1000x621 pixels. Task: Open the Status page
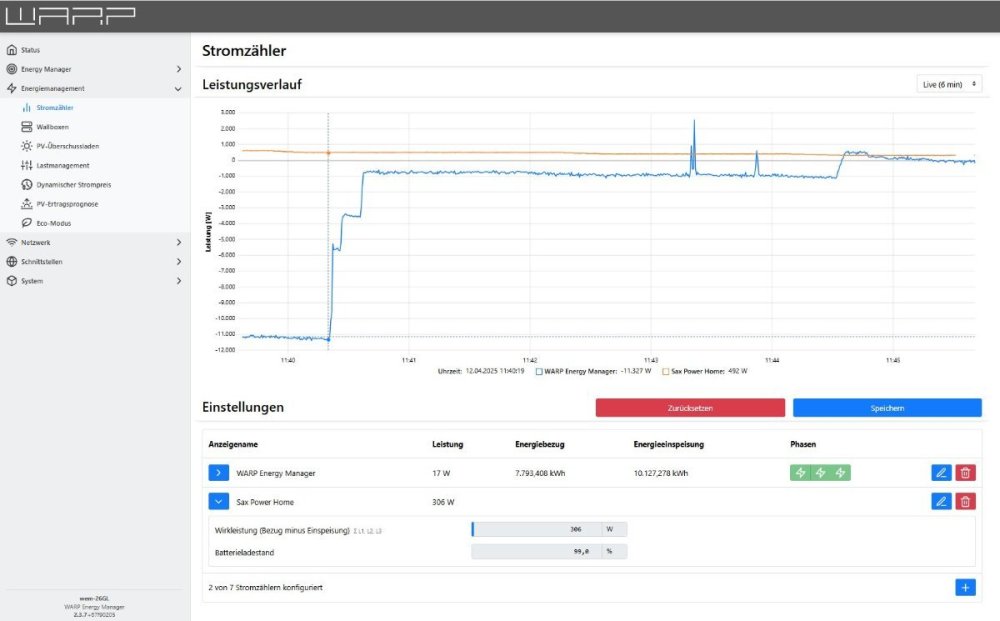pyautogui.click(x=30, y=49)
